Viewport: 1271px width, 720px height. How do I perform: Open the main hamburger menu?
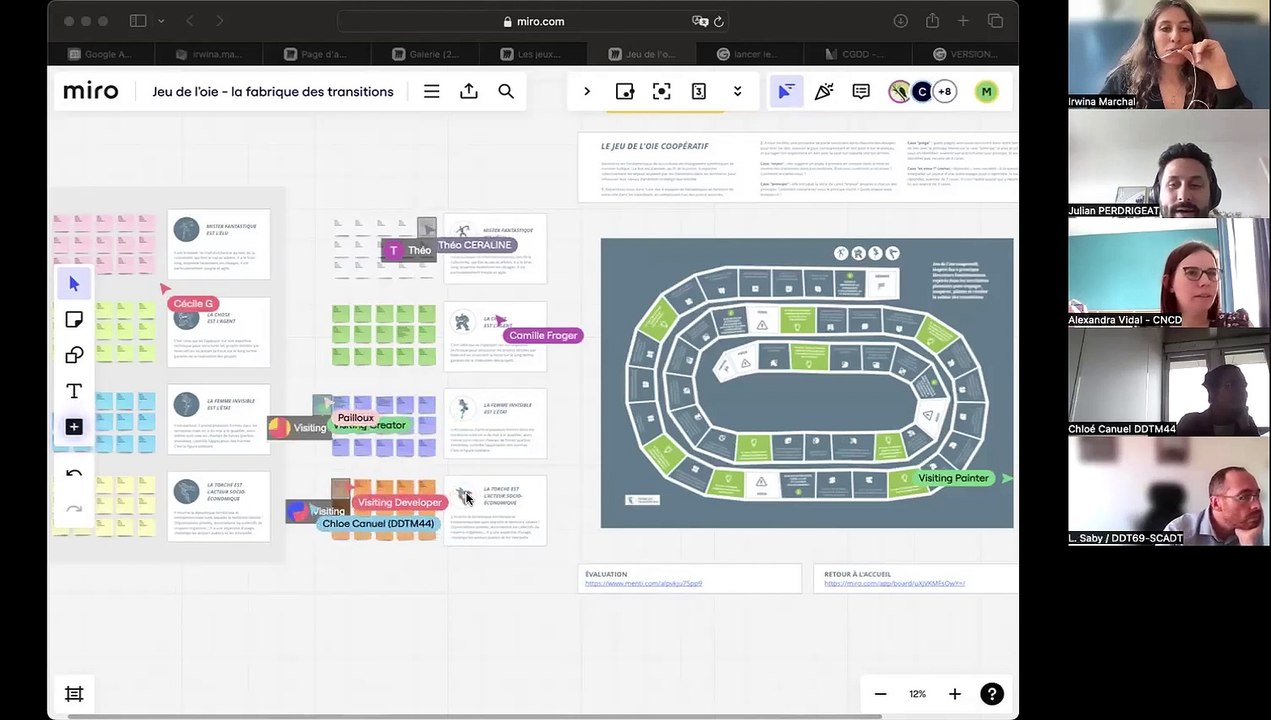tap(431, 92)
